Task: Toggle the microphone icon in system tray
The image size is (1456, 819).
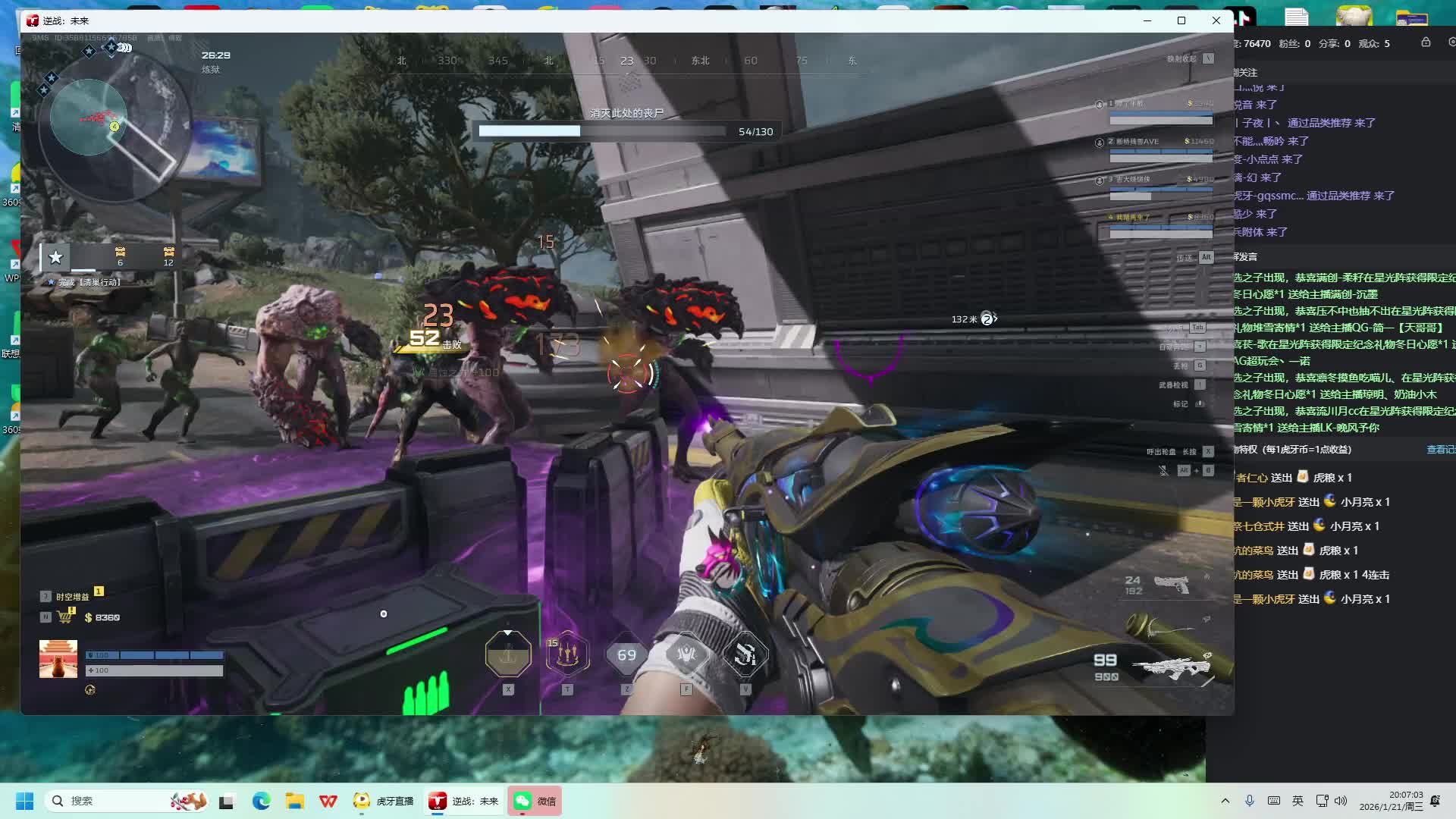Action: 1250,801
